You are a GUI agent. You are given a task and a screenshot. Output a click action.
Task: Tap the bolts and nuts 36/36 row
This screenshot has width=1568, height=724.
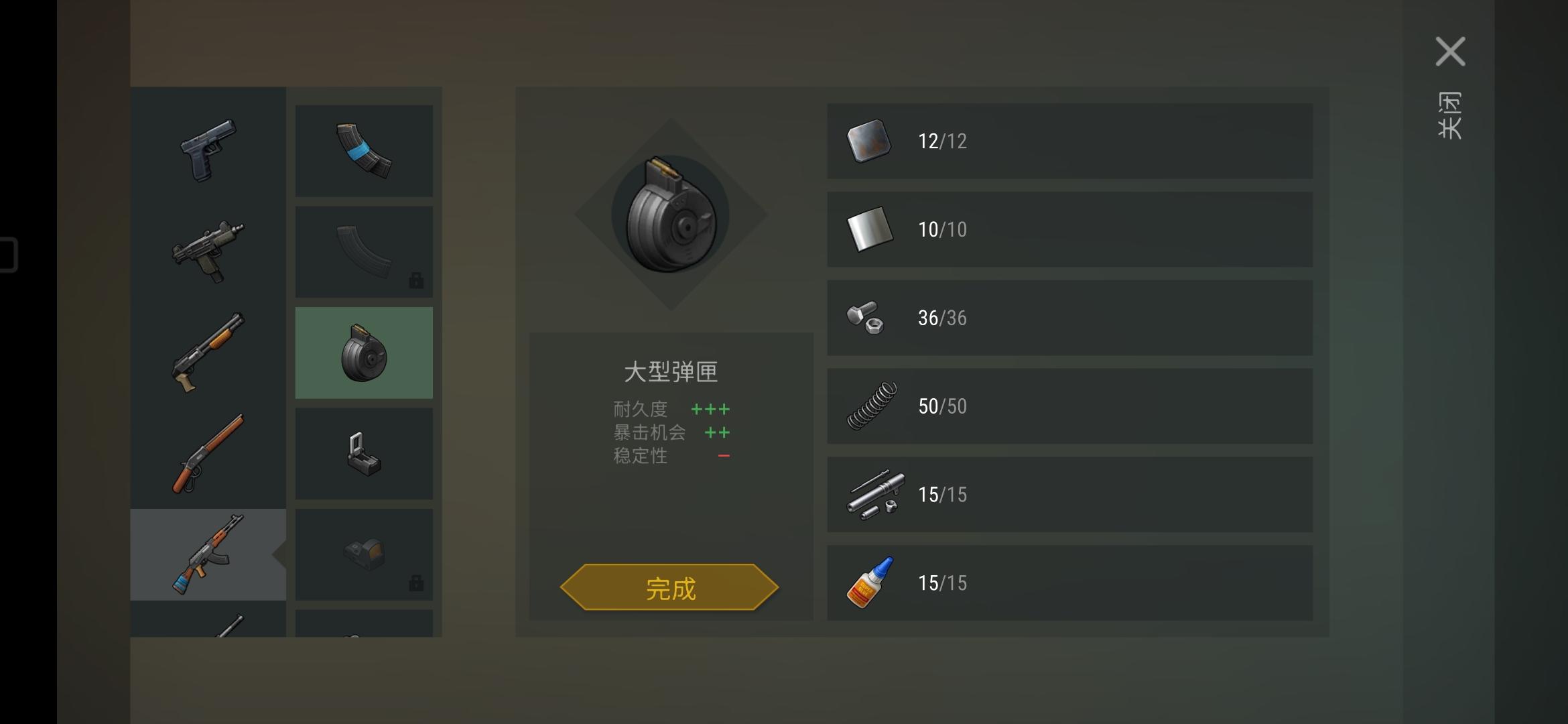point(1069,318)
